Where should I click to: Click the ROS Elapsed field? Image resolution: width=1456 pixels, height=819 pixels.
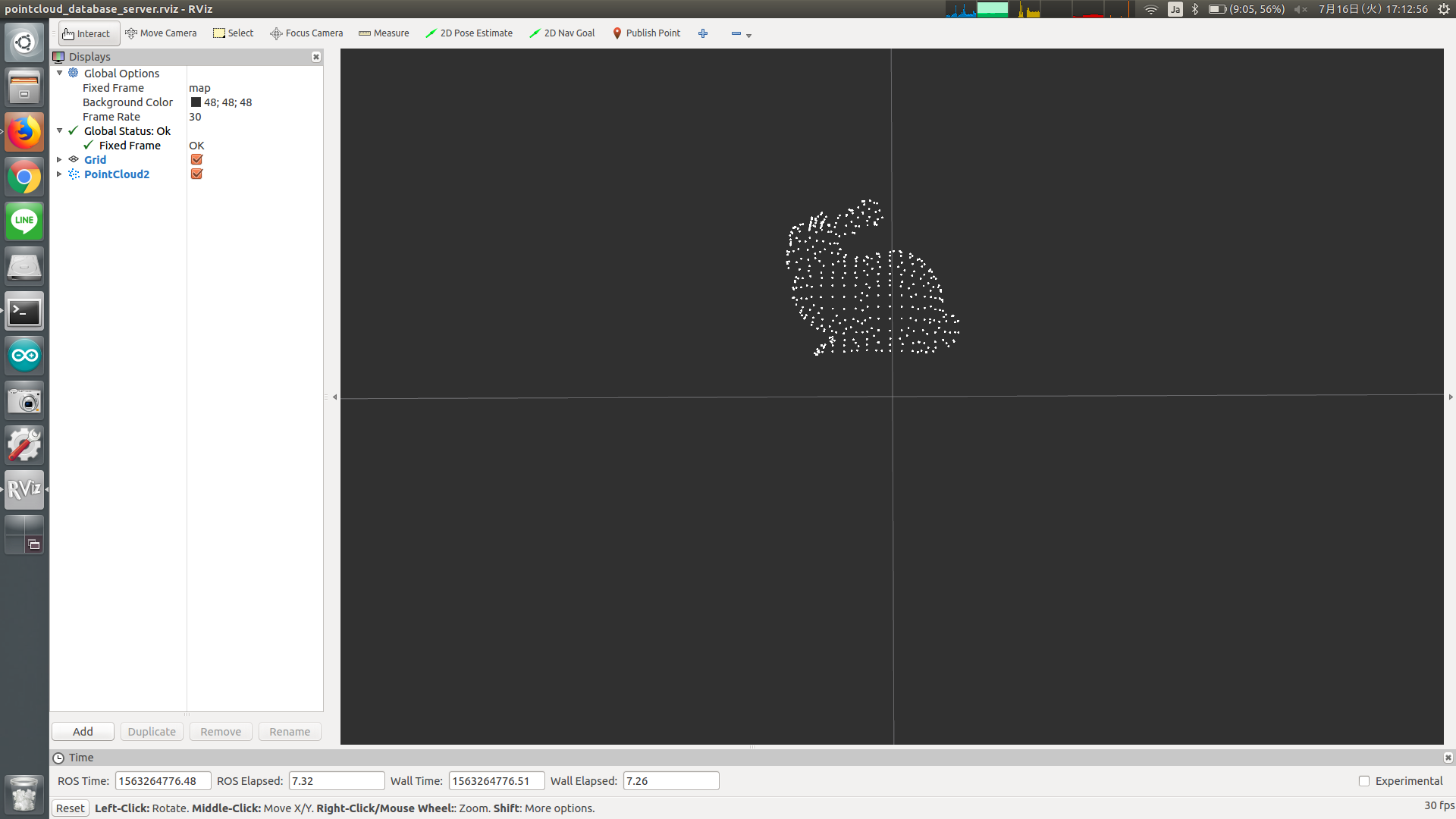pos(337,781)
